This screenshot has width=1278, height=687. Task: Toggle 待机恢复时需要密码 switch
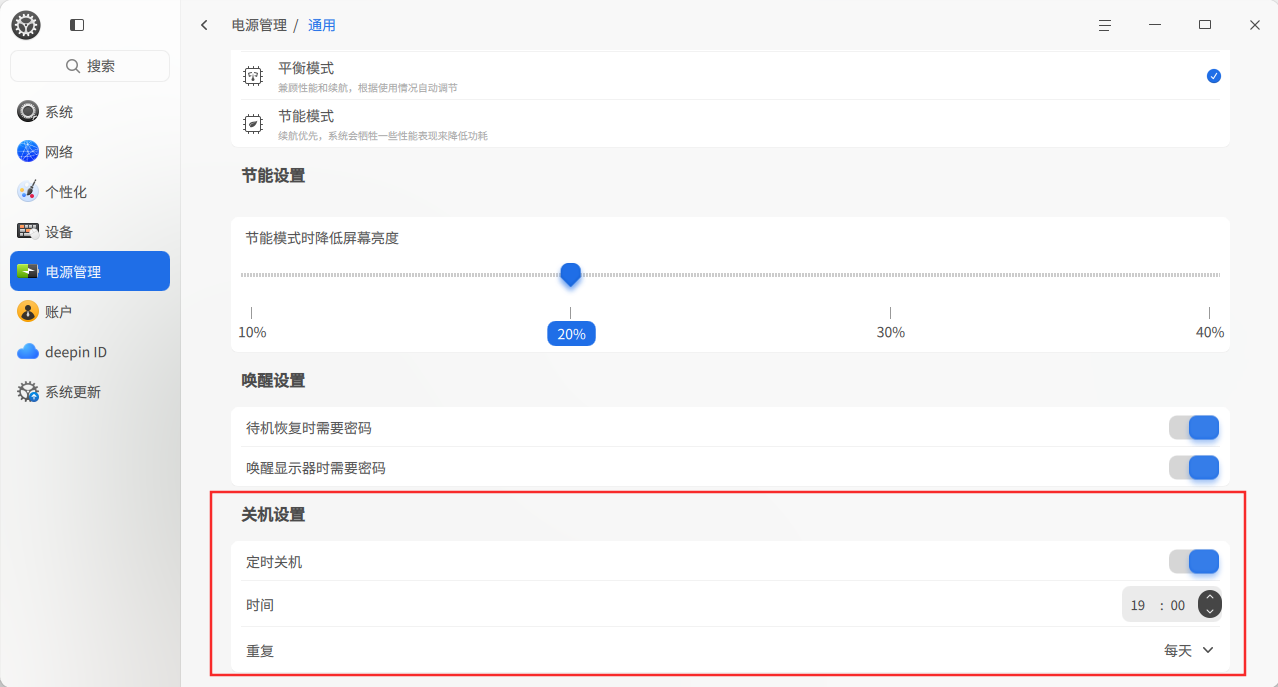[x=1194, y=428]
